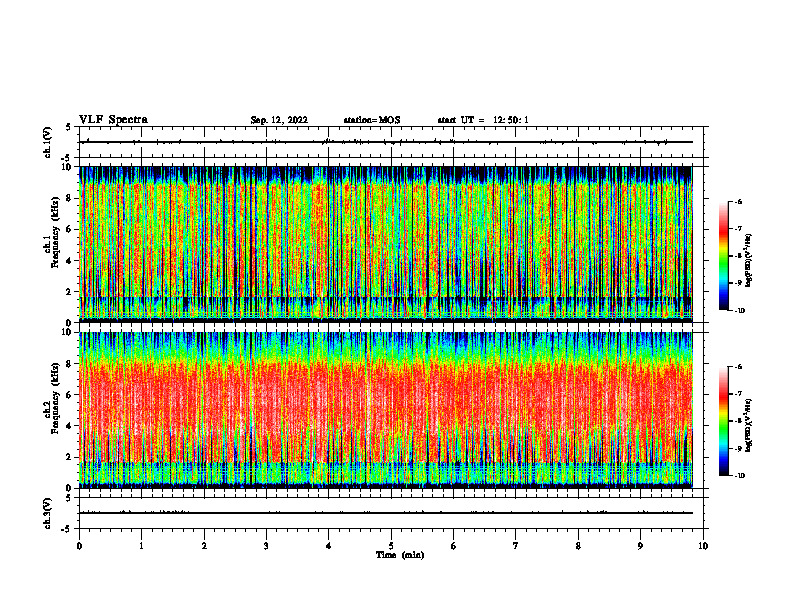792x612 pixels.
Task: Click the ch.3 voltage waveform trace
Action: [x=386, y=513]
